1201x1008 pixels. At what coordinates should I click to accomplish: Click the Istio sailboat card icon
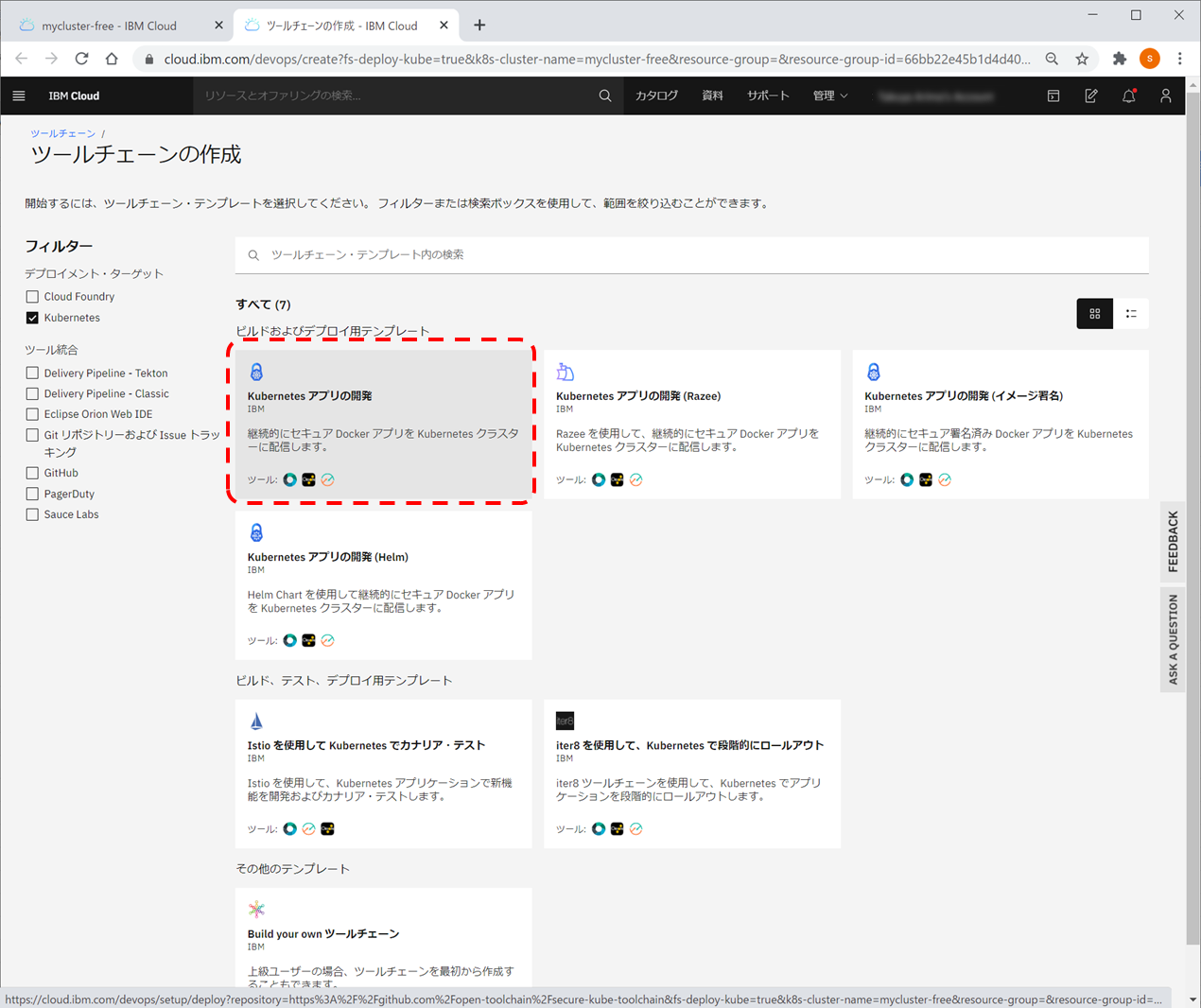point(256,721)
